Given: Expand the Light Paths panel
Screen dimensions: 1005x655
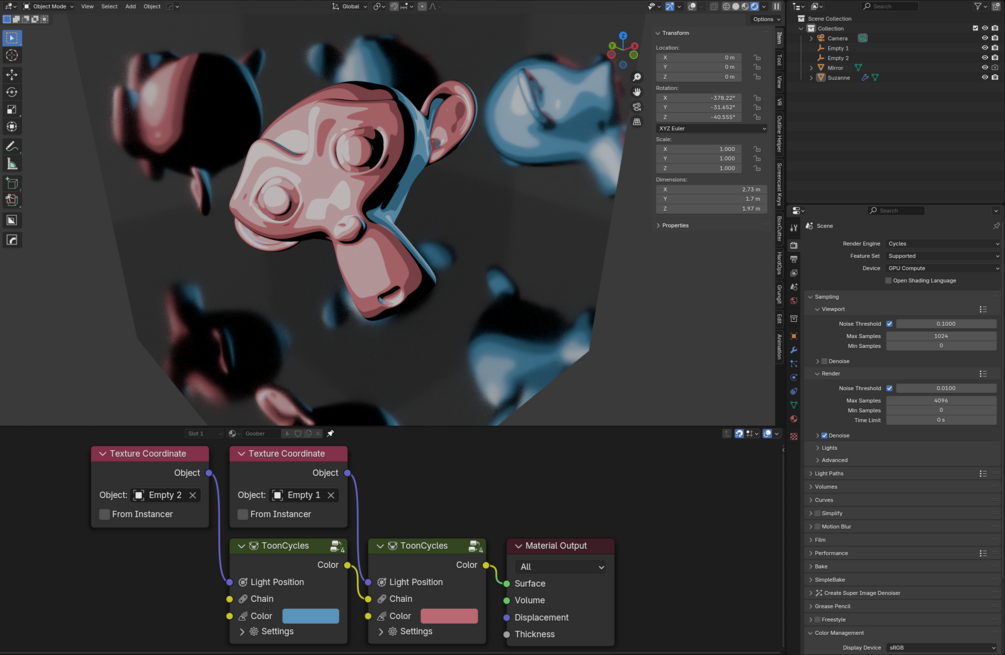Looking at the screenshot, I should [x=828, y=474].
